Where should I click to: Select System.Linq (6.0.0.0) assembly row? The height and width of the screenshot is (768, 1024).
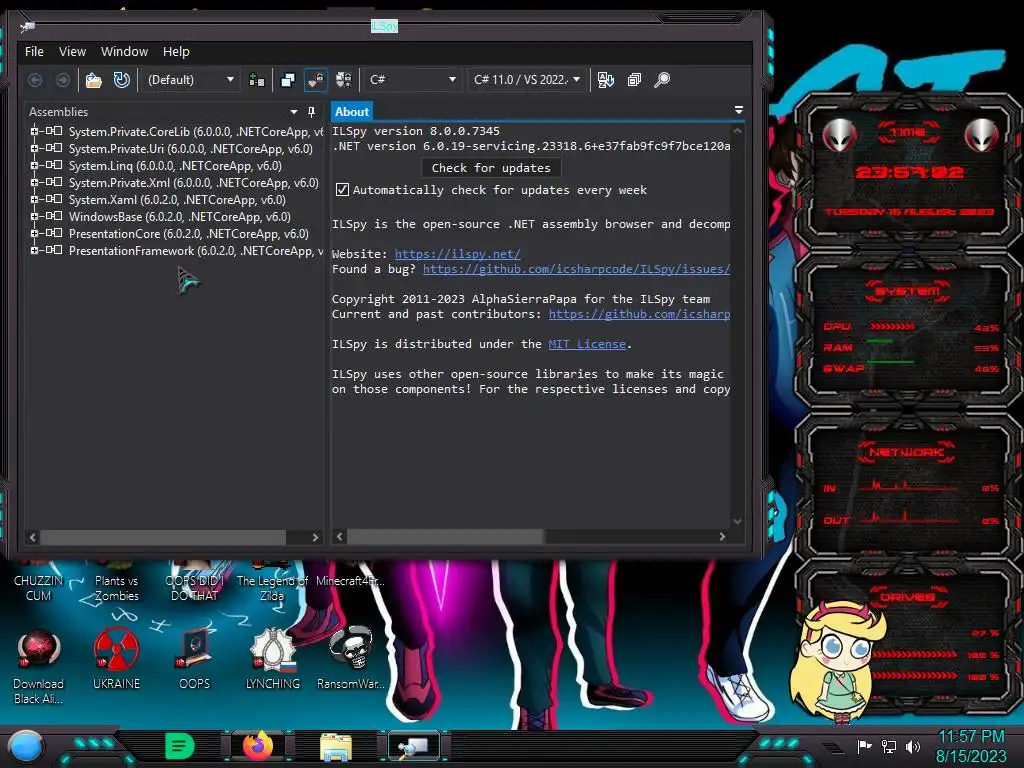[175, 166]
